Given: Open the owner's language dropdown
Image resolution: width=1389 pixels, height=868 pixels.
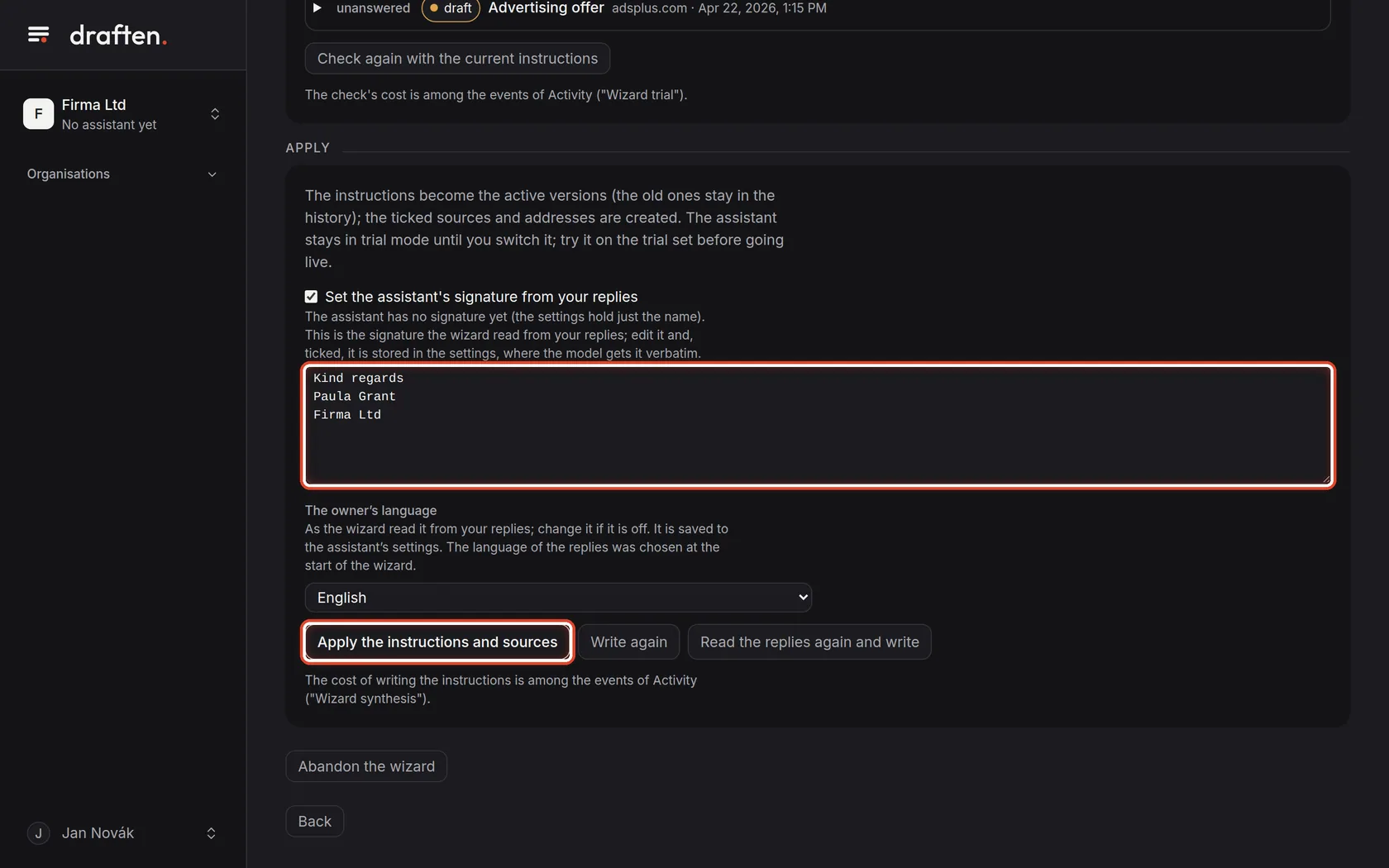Looking at the screenshot, I should click(x=558, y=598).
